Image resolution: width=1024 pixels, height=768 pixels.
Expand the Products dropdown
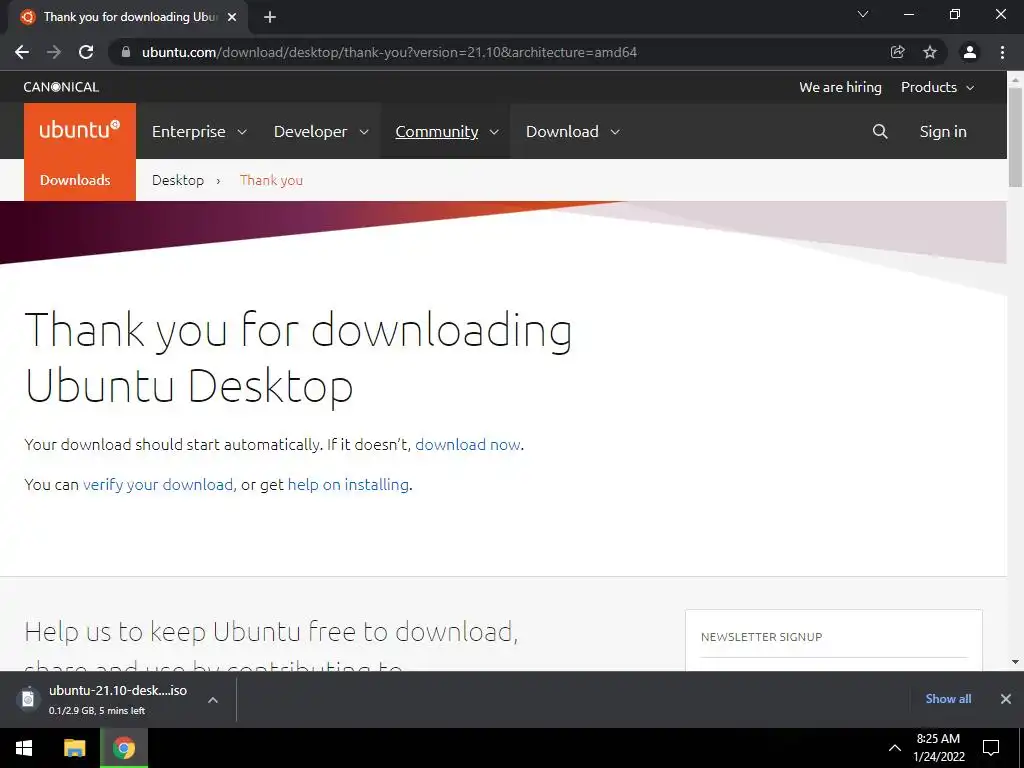point(938,87)
